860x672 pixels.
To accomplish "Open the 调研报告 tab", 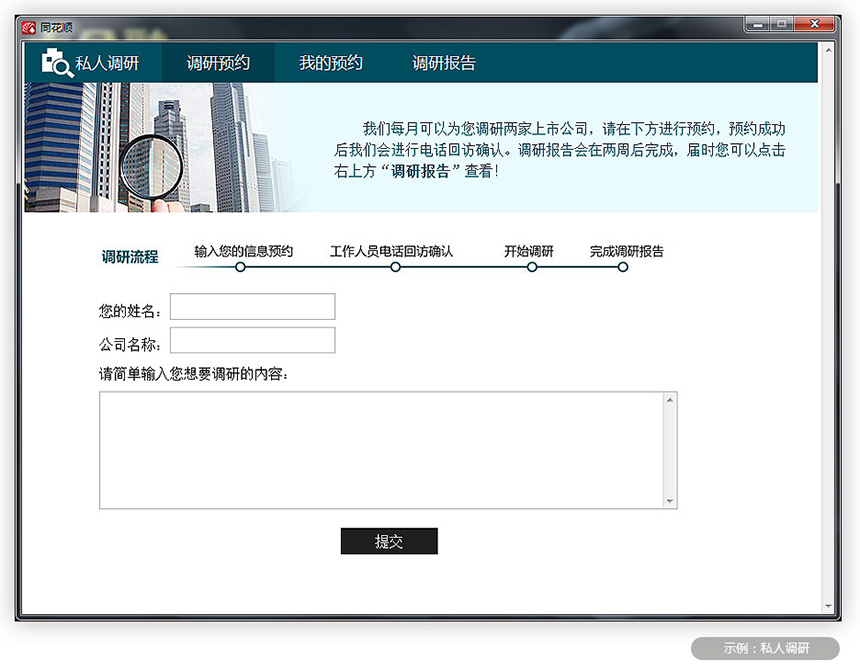I will [x=444, y=63].
